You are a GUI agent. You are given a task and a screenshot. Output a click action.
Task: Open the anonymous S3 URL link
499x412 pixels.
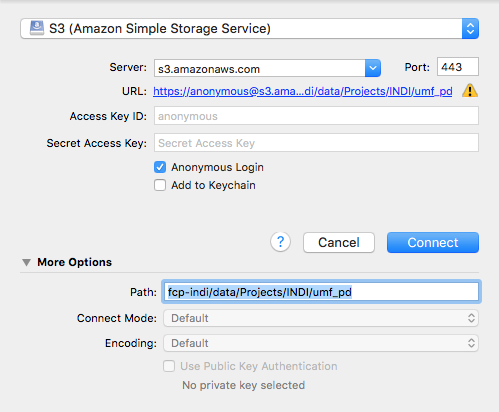coord(303,91)
